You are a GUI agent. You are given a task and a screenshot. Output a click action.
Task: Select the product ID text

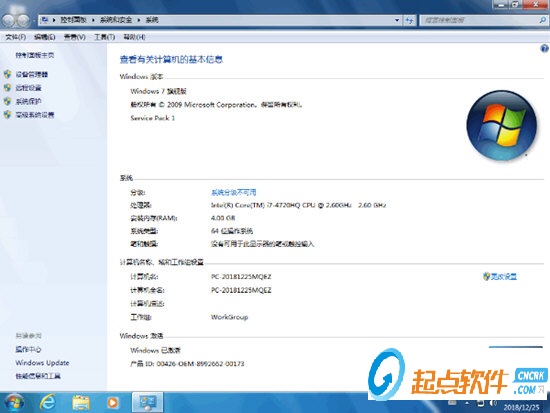(x=187, y=364)
